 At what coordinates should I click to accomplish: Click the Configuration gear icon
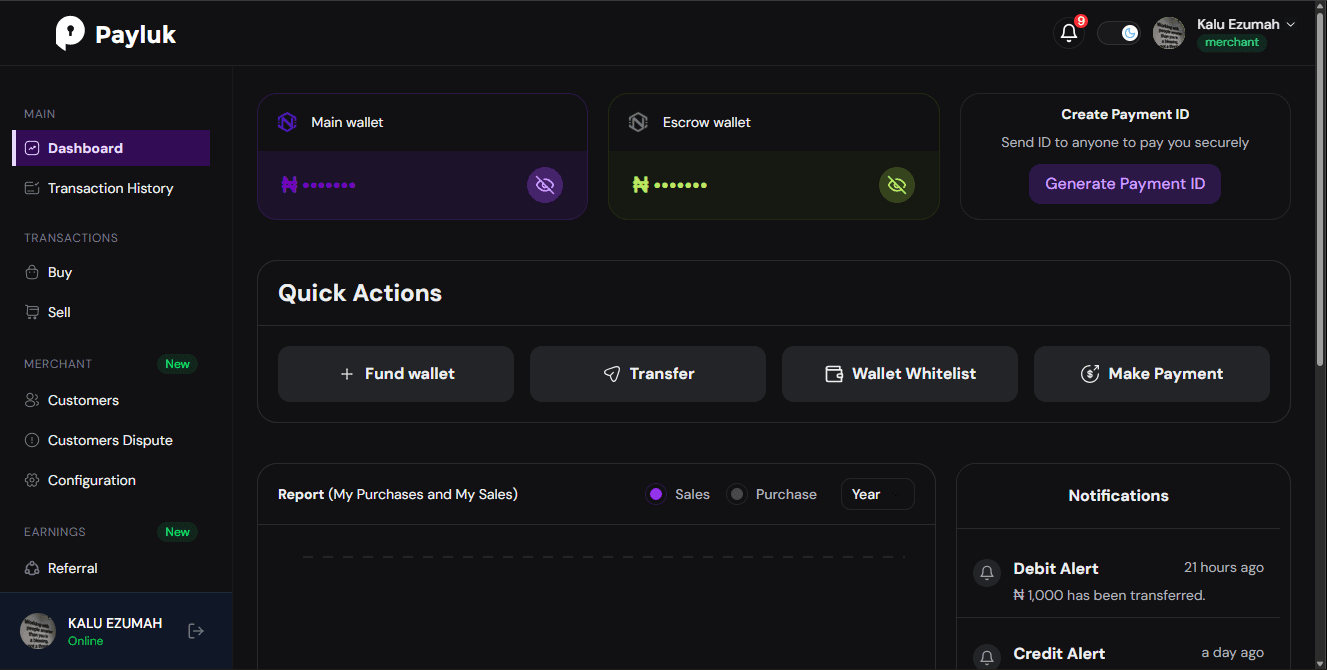[33, 479]
